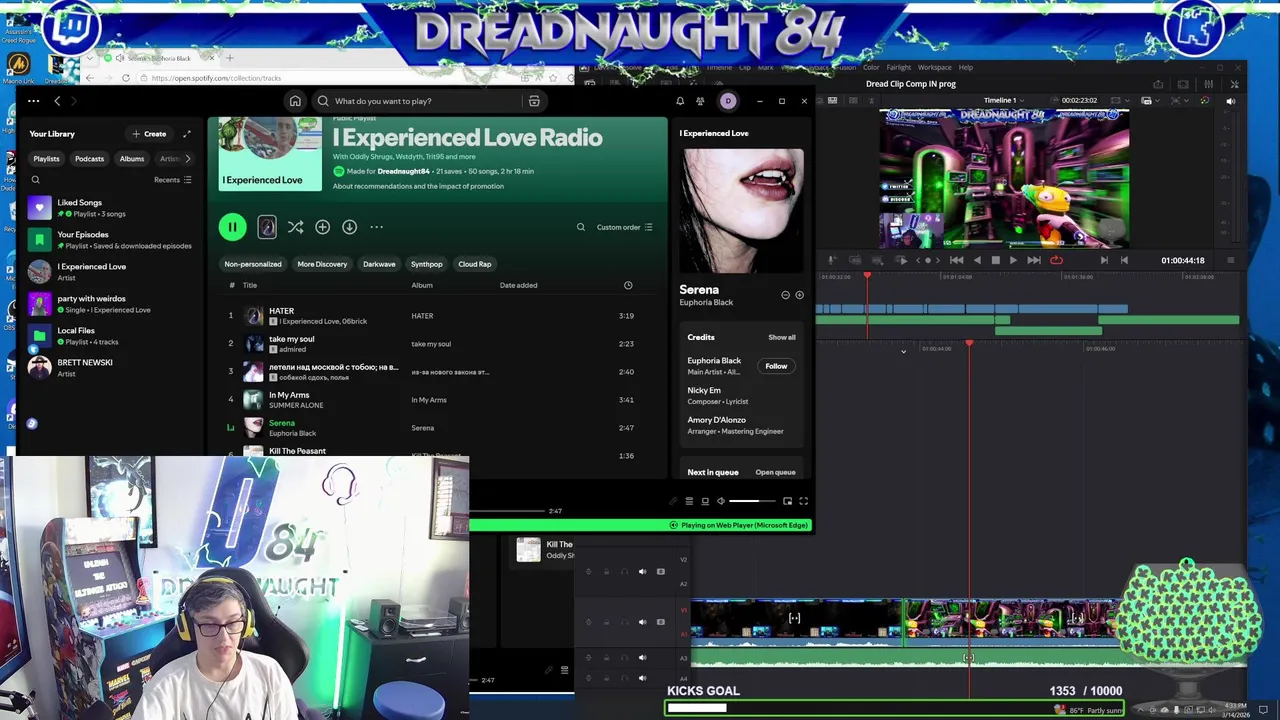Expand Your Library to full view
1280x720 pixels.
click(186, 134)
